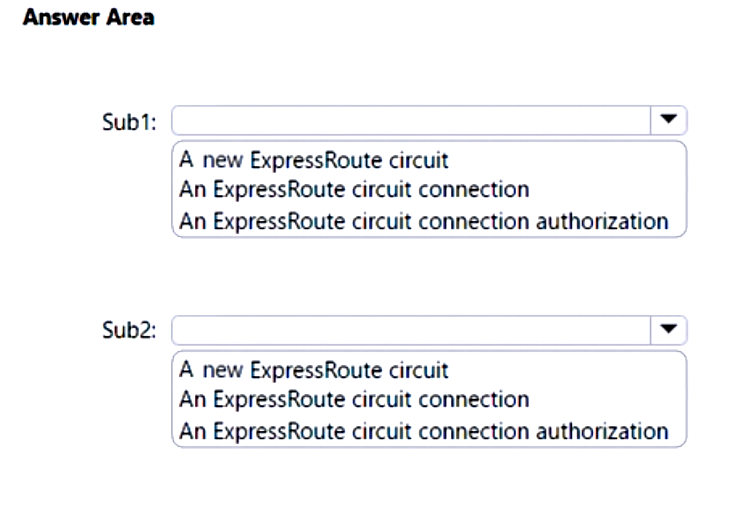Select 'A new ExpressRoute circuit' for Sub2
The height and width of the screenshot is (506, 744).
coord(314,370)
